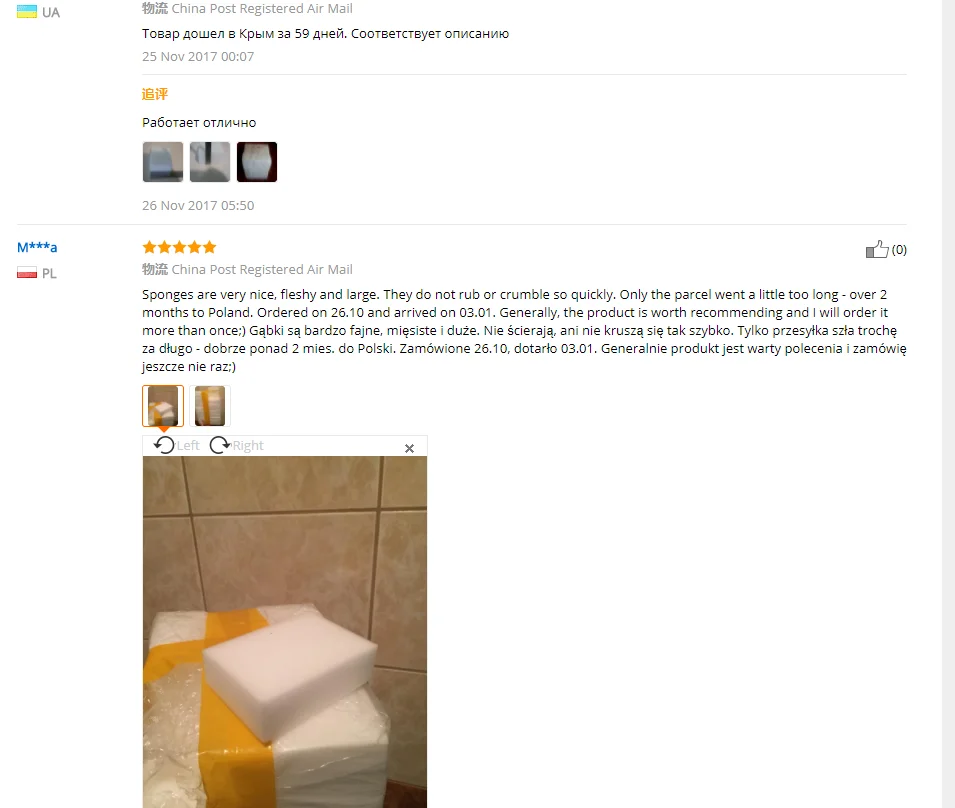Open the middle photo thumbnail under 'Работает отлично'
Image resolution: width=955 pixels, height=808 pixels.
click(210, 162)
